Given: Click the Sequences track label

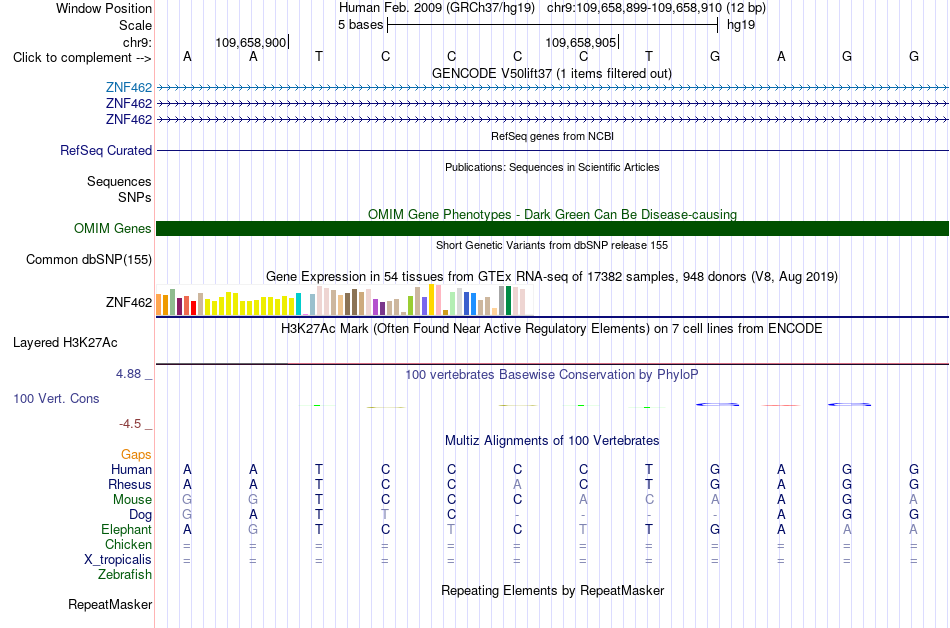Looking at the screenshot, I should (119, 181).
